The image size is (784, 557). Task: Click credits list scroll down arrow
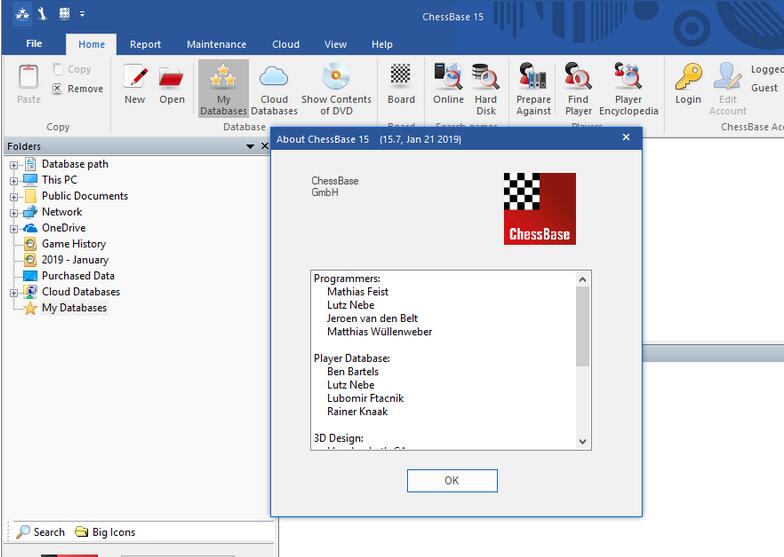[x=582, y=441]
